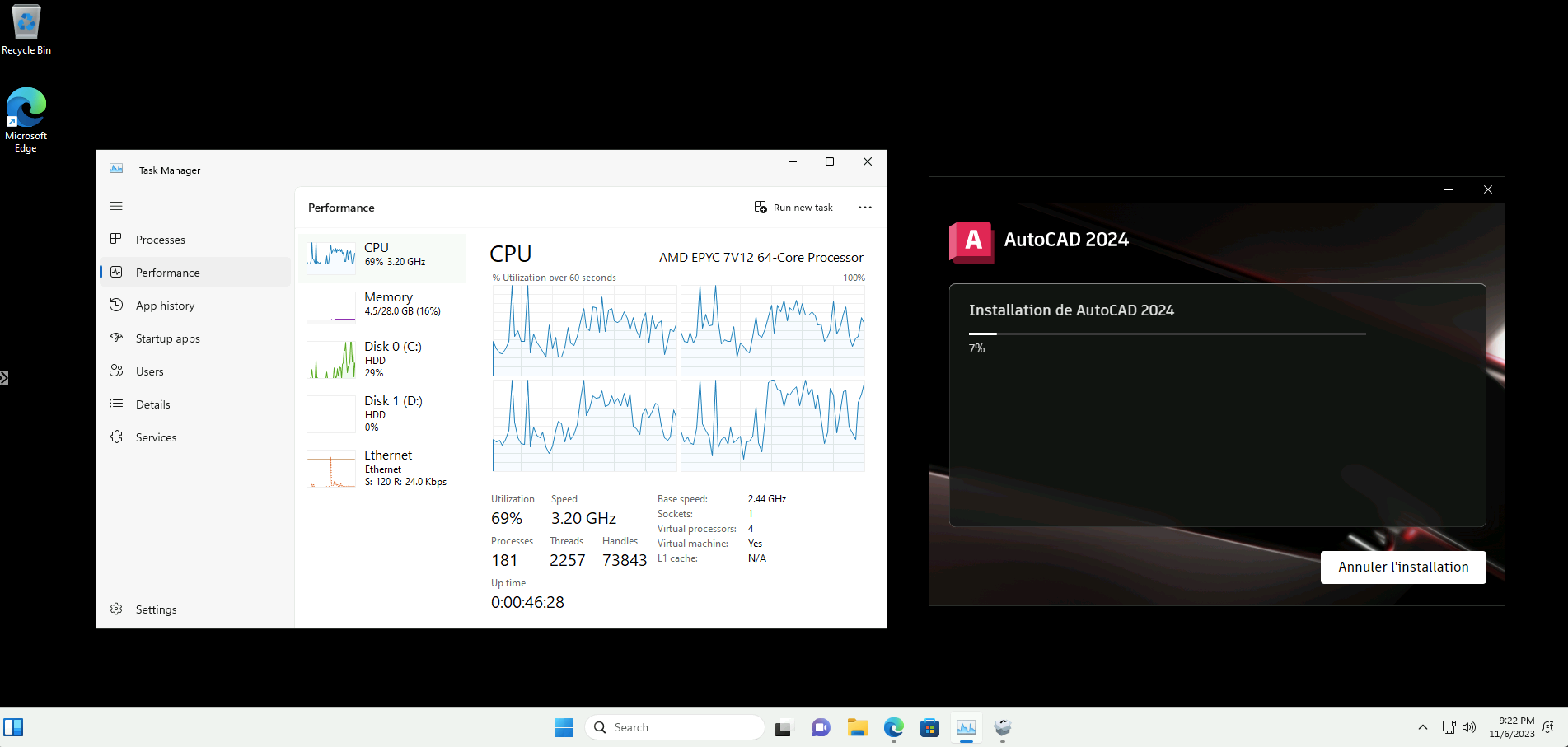Select the Microsoft Edge desktop shortcut
This screenshot has width=1568, height=747.
pos(26,120)
